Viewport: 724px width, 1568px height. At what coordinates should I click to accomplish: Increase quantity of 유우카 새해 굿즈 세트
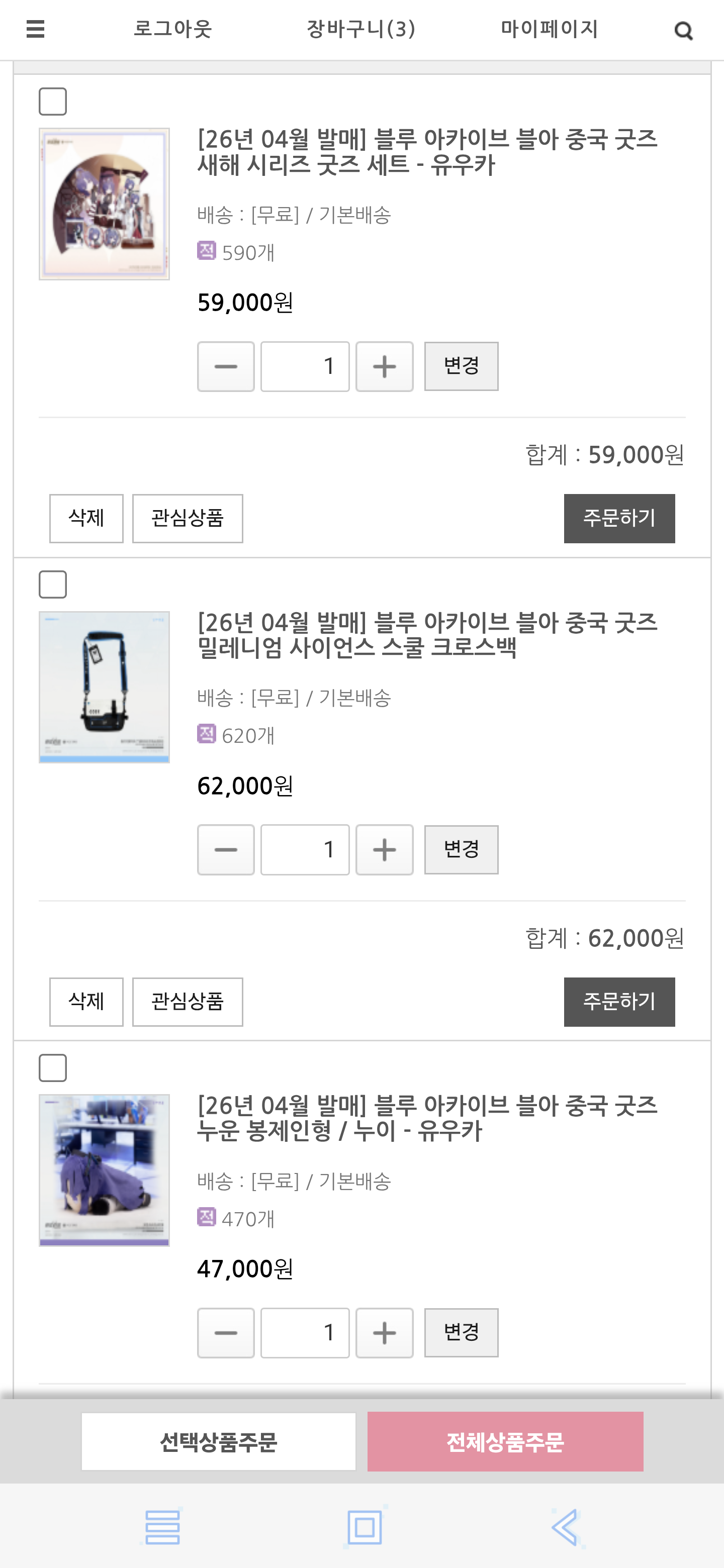[x=384, y=366]
